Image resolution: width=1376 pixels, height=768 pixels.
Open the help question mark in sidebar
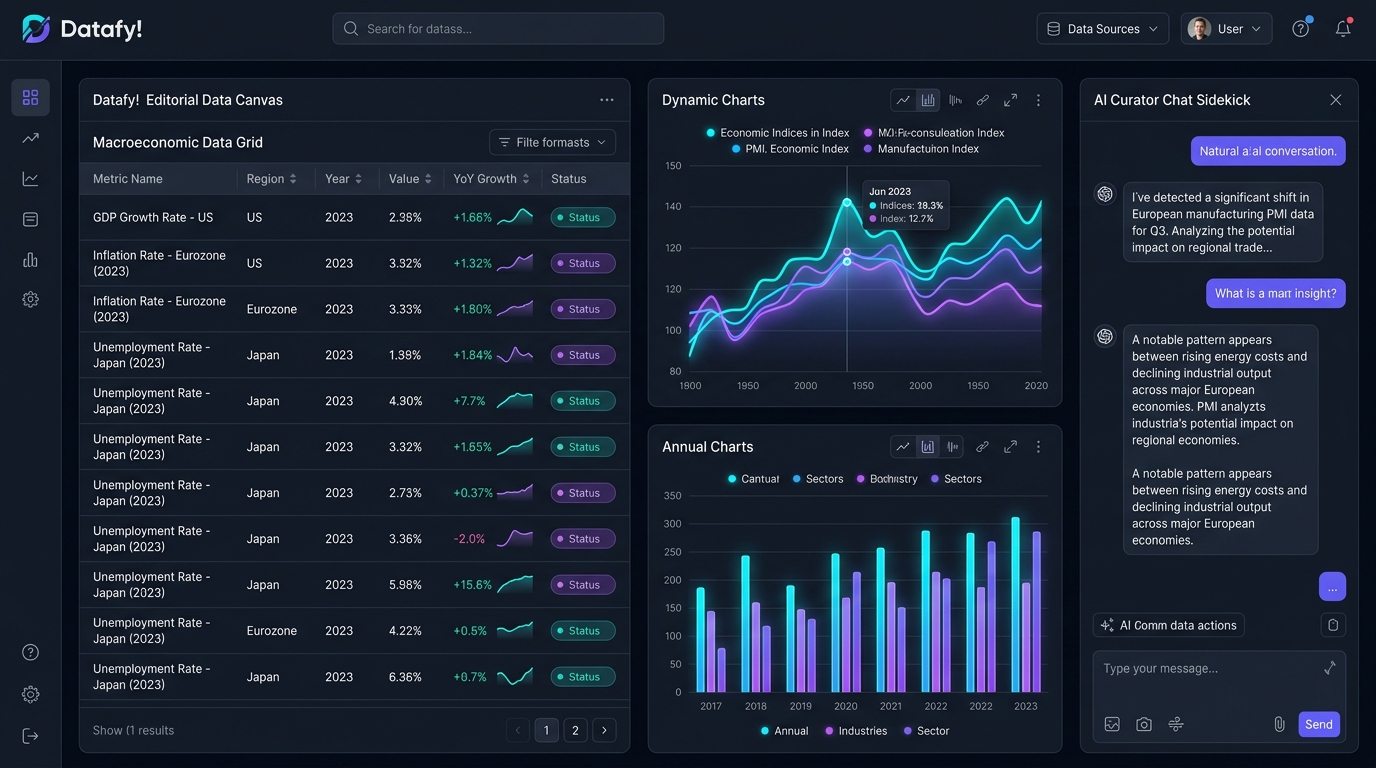point(30,652)
